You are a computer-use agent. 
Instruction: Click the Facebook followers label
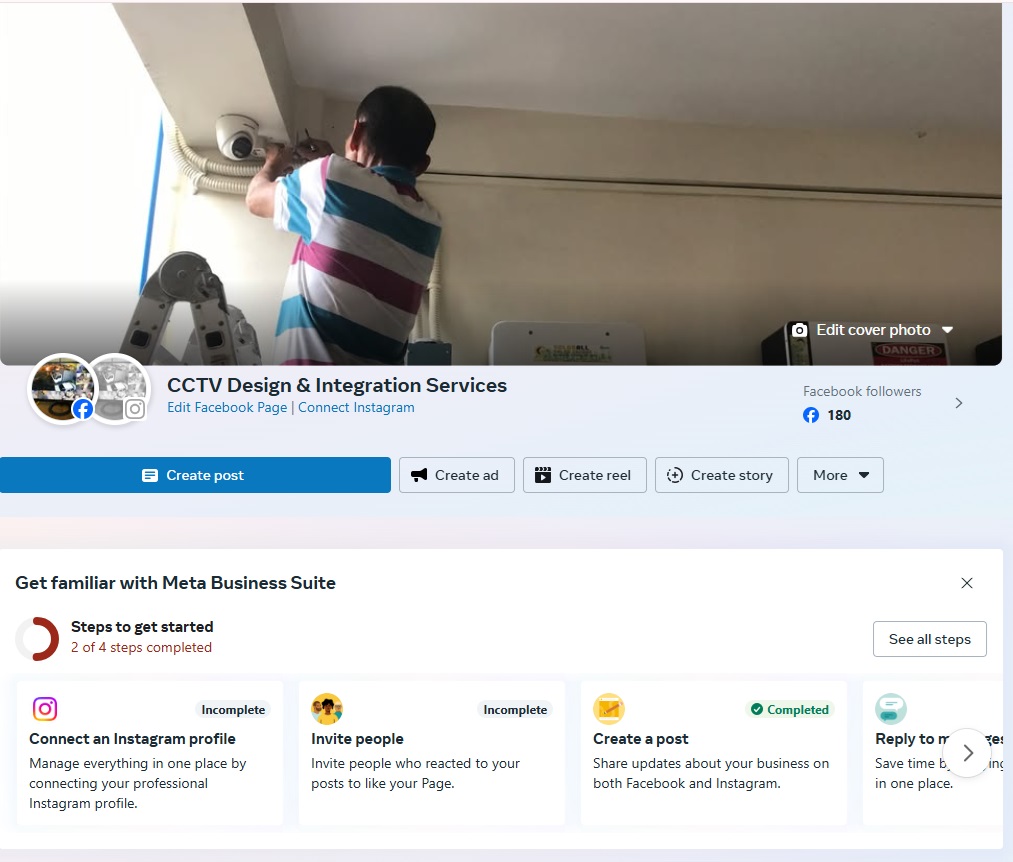[862, 392]
